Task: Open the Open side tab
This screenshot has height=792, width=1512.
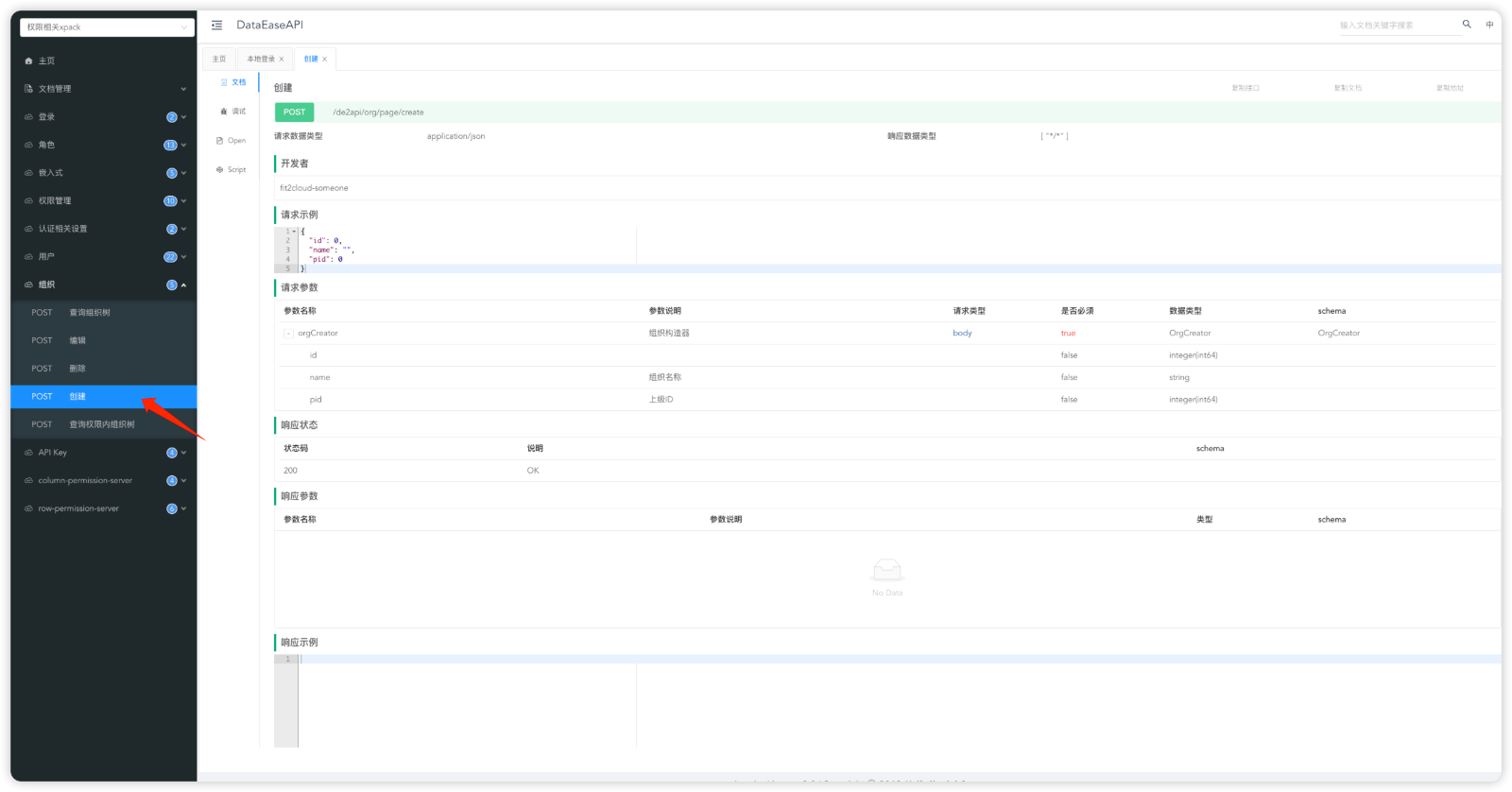Action: pos(231,141)
